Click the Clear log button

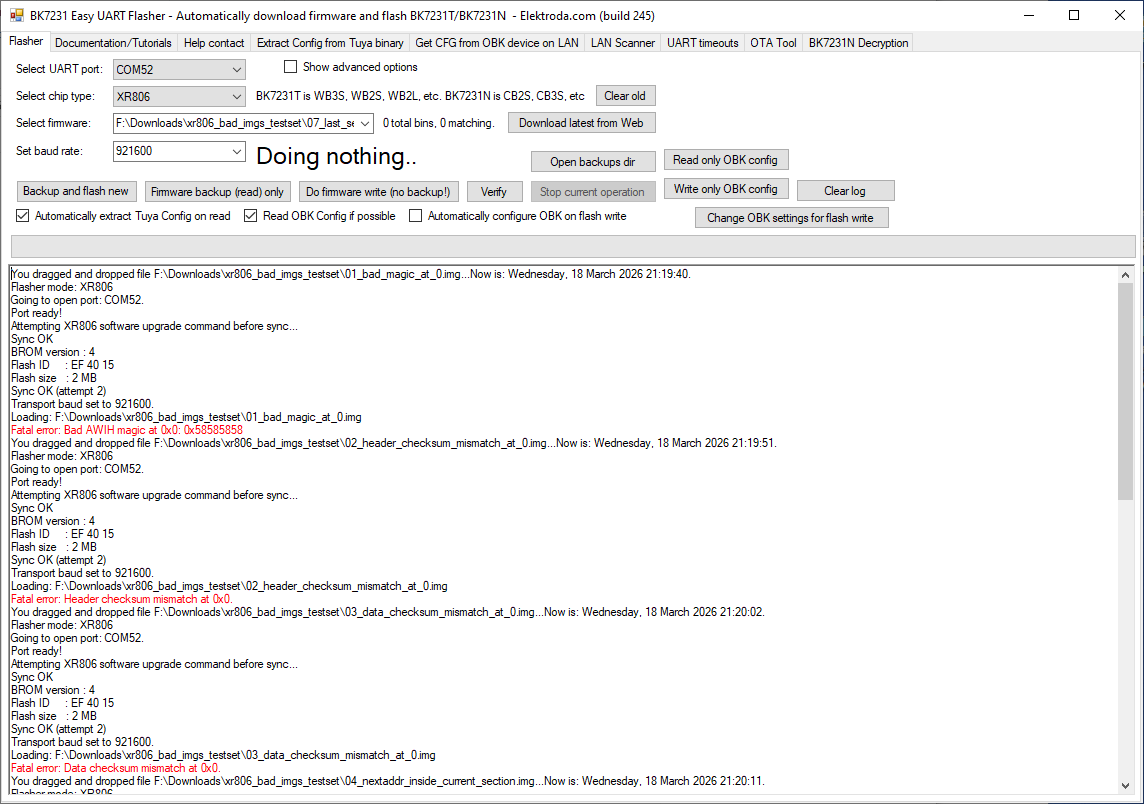[x=845, y=190]
